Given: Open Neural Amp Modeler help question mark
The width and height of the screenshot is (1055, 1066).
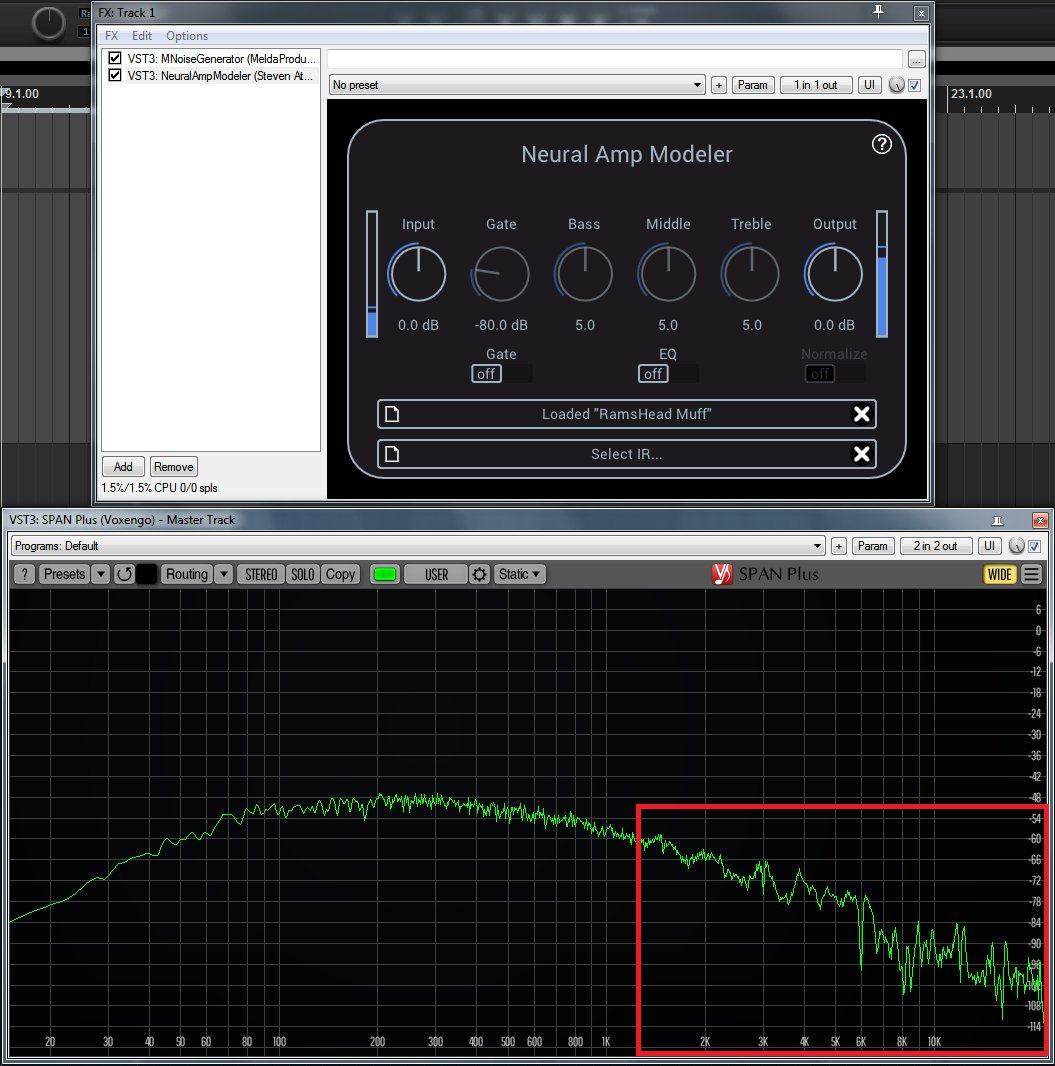Looking at the screenshot, I should click(881, 144).
